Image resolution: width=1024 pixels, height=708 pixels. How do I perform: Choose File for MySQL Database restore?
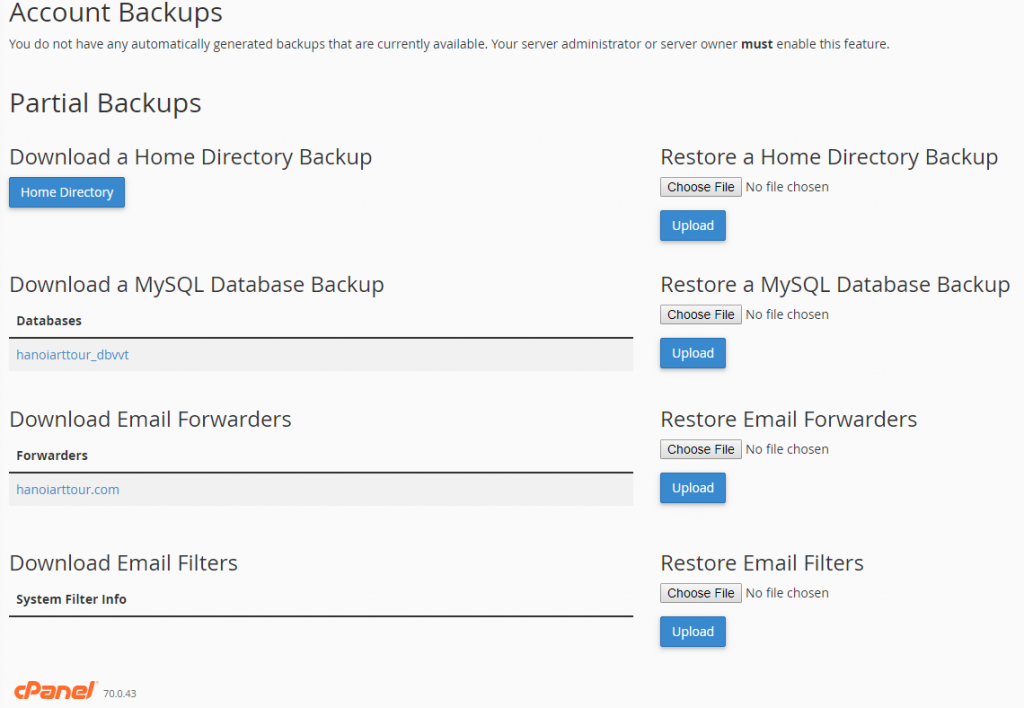pos(701,315)
